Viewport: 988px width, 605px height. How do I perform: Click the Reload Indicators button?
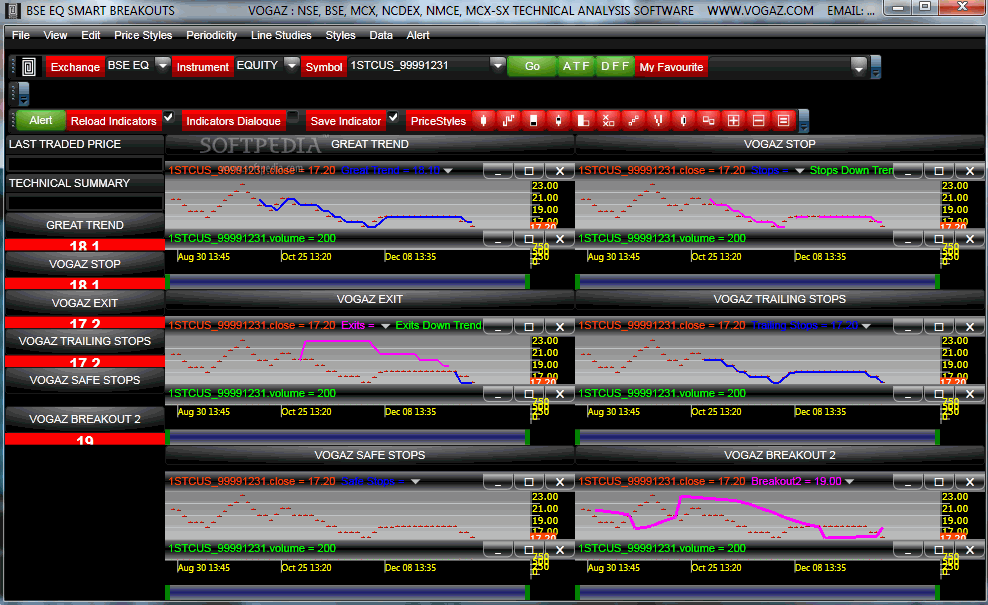[x=113, y=121]
